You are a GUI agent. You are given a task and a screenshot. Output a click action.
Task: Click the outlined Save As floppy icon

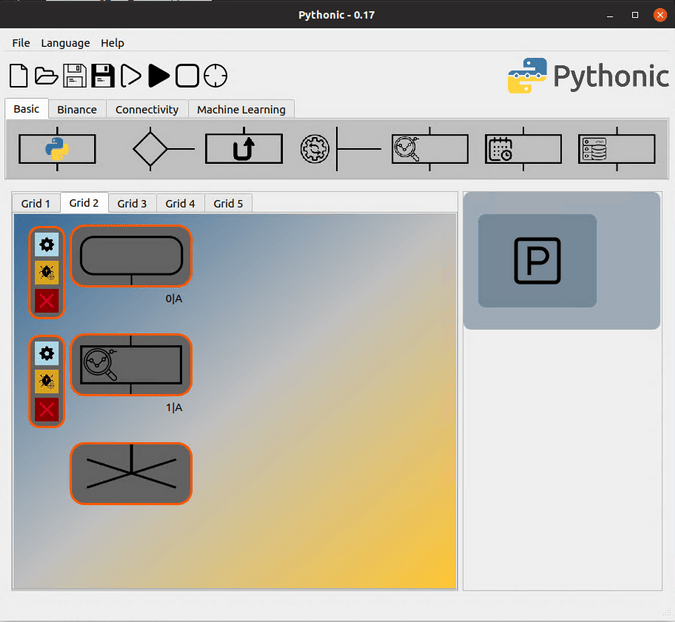pos(74,76)
